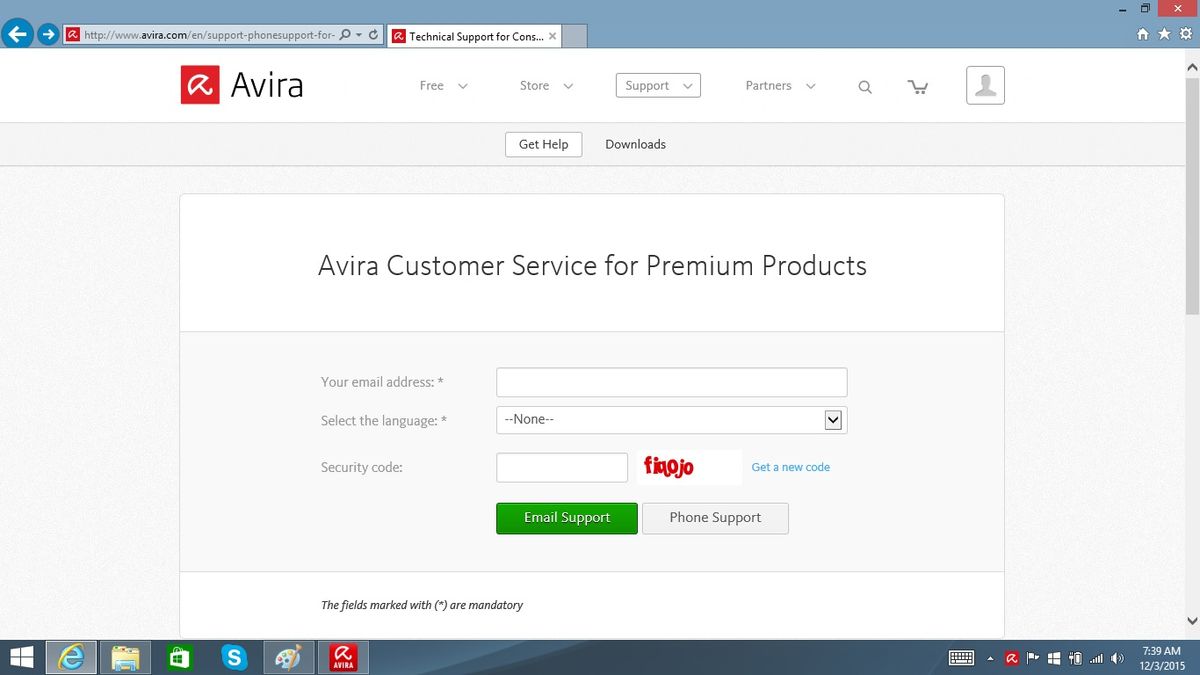Click the page scrollbar down arrow
The width and height of the screenshot is (1200, 675).
click(x=1191, y=621)
